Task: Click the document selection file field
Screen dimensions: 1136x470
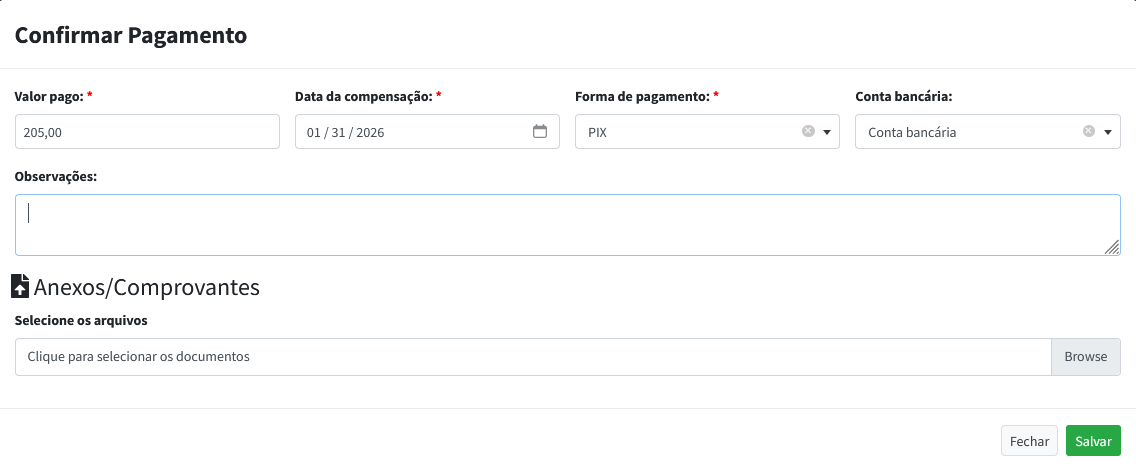Action: pos(532,357)
